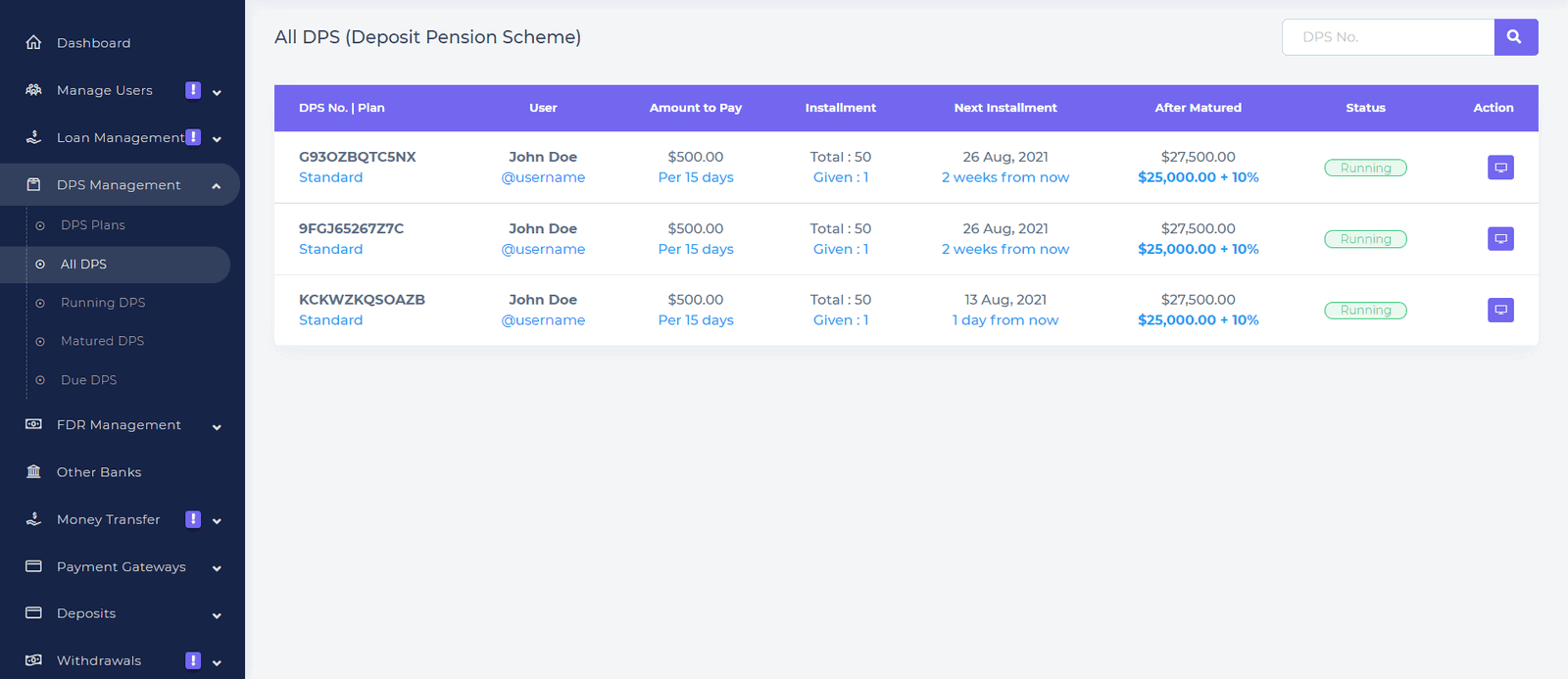This screenshot has height=679, width=1568.
Task: Expand the Manage Users chevron
Action: click(x=217, y=92)
